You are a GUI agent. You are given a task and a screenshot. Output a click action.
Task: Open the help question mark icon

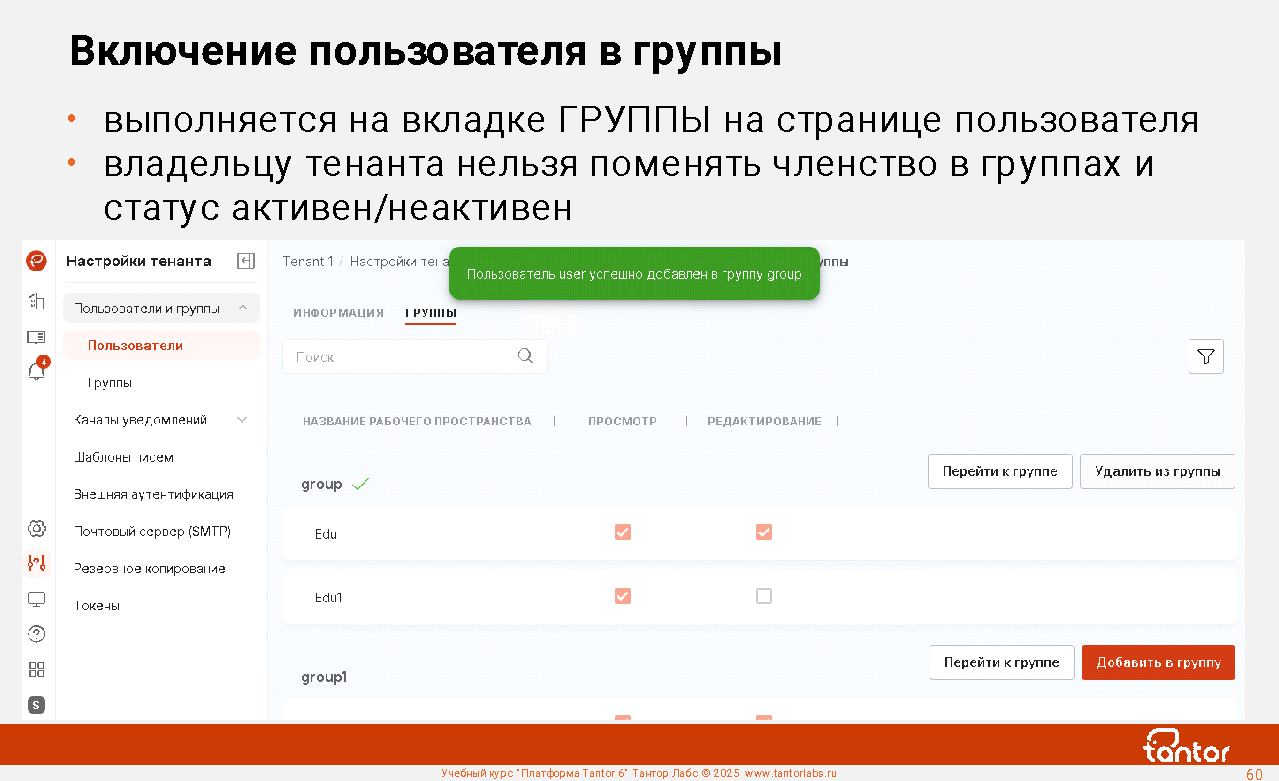(36, 634)
